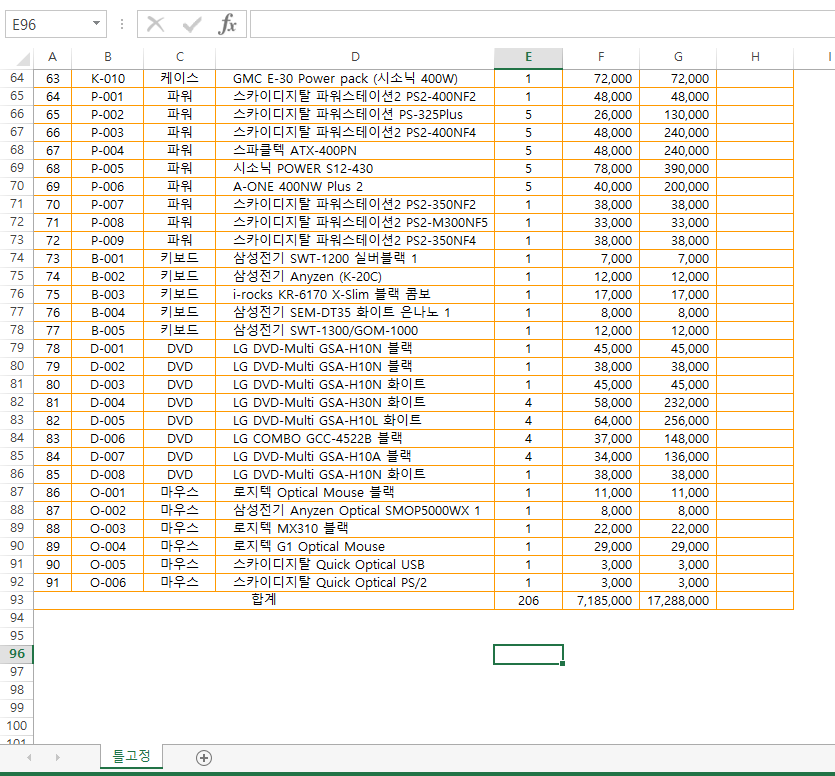This screenshot has height=776, width=835.
Task: Select row 96 header
Action: [17, 654]
